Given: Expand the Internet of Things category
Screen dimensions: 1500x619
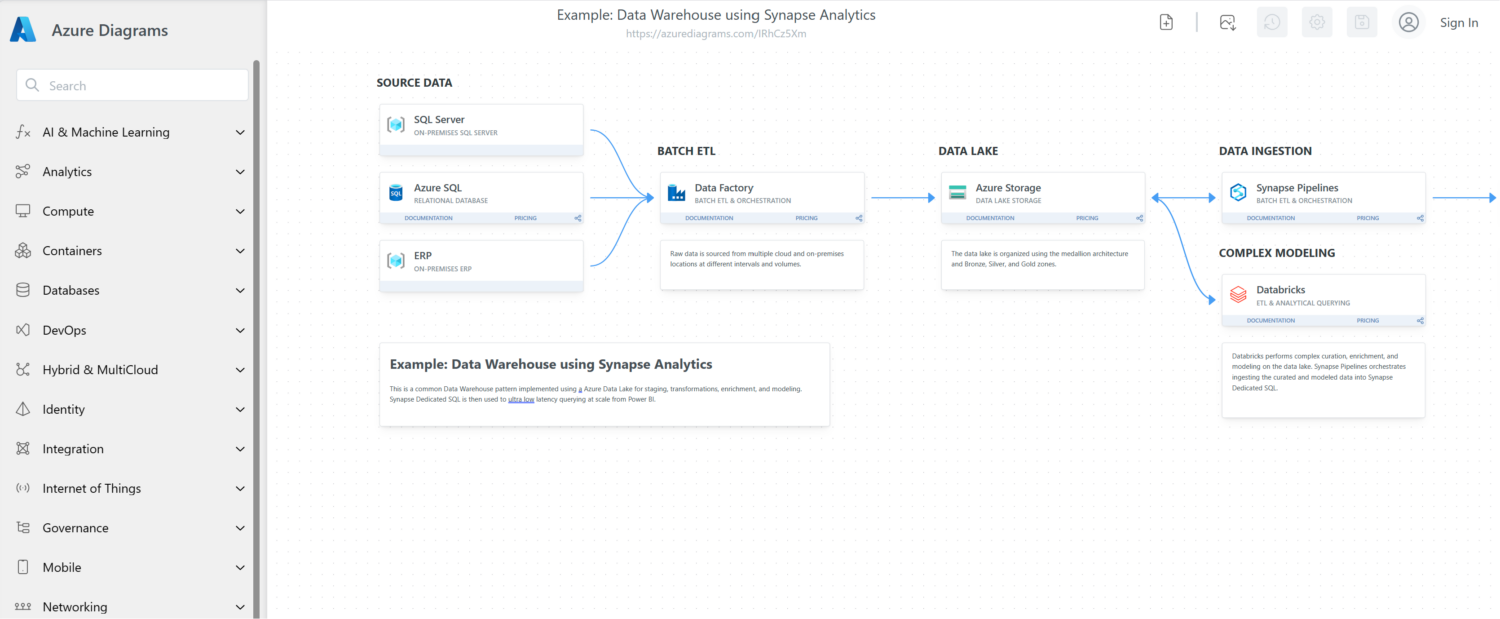Looking at the screenshot, I should click(x=130, y=488).
